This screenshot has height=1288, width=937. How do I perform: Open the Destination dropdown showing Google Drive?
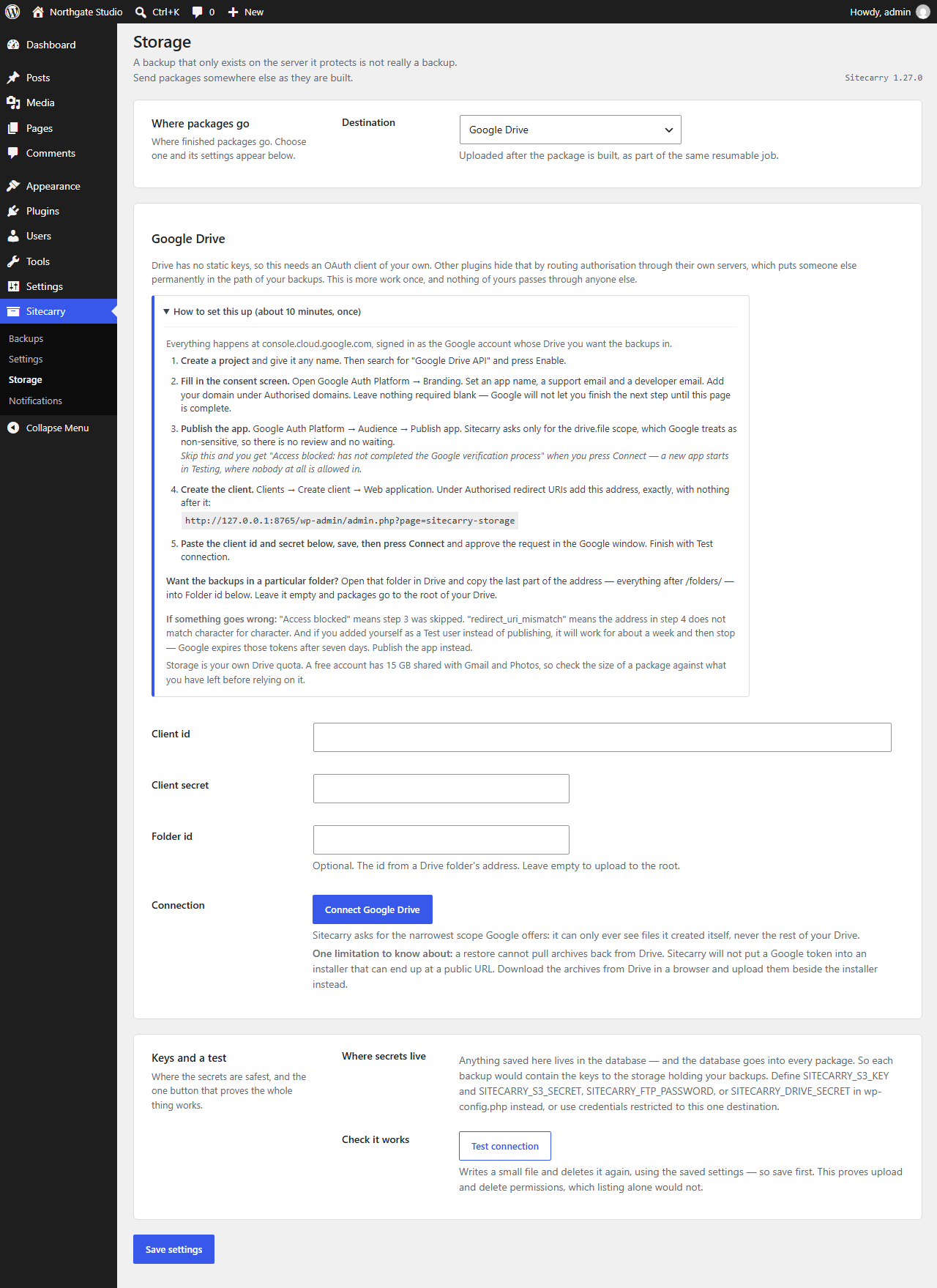[x=570, y=130]
